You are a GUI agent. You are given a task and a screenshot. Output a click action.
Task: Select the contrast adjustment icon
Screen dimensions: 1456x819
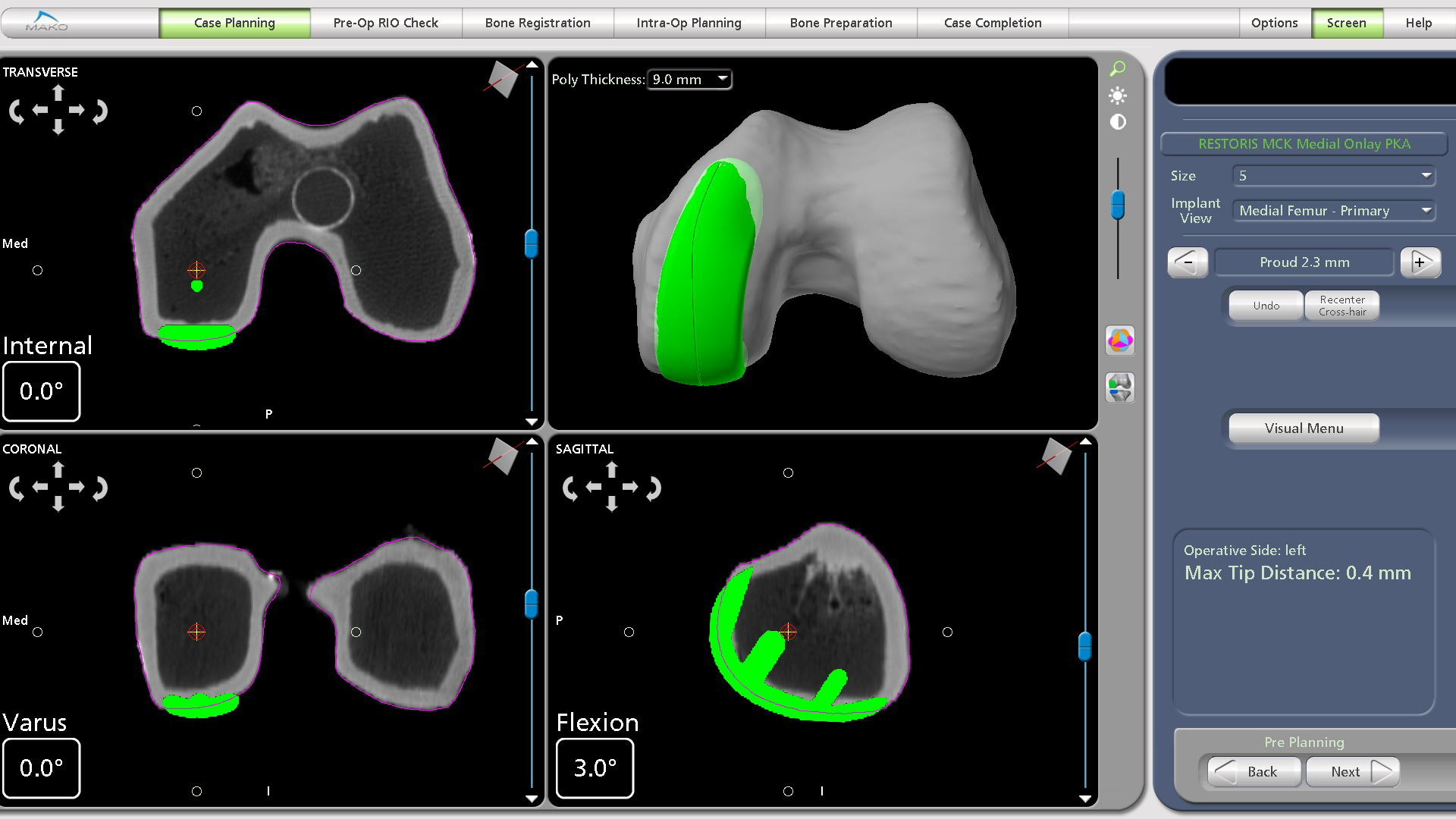coord(1117,122)
